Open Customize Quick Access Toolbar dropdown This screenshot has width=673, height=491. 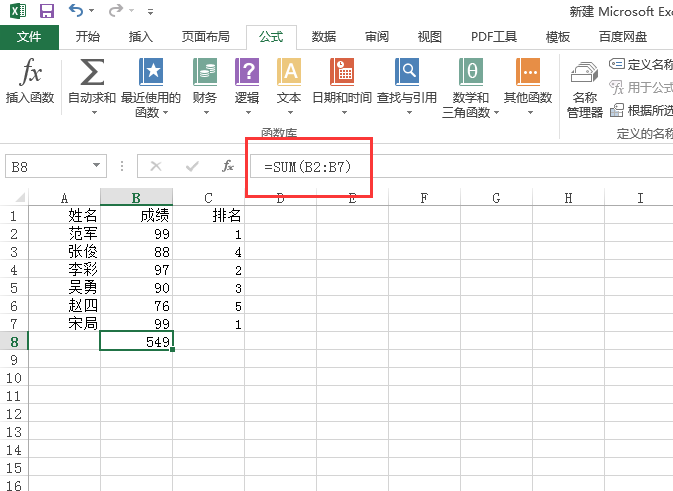point(150,12)
